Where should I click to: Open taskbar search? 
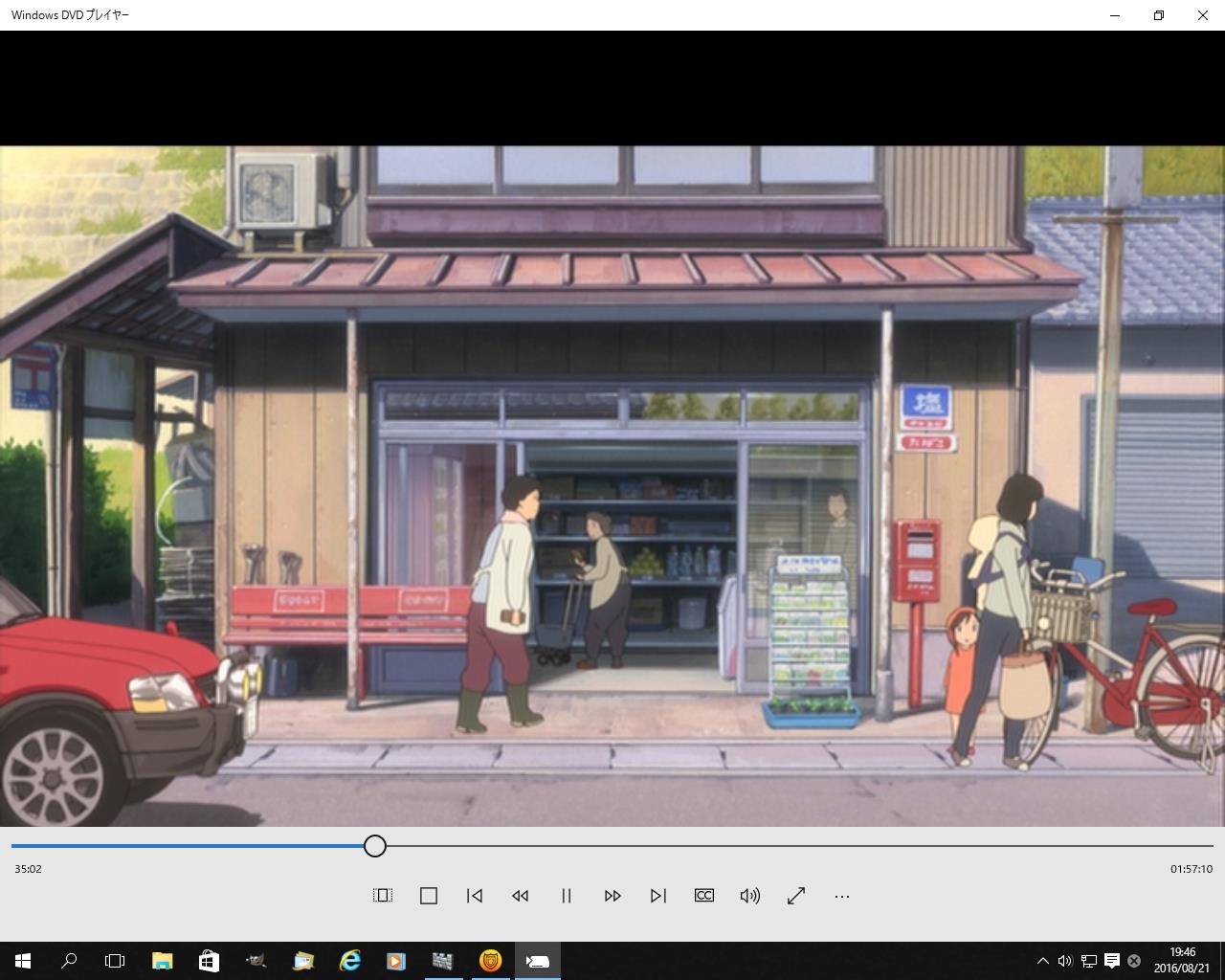click(69, 961)
